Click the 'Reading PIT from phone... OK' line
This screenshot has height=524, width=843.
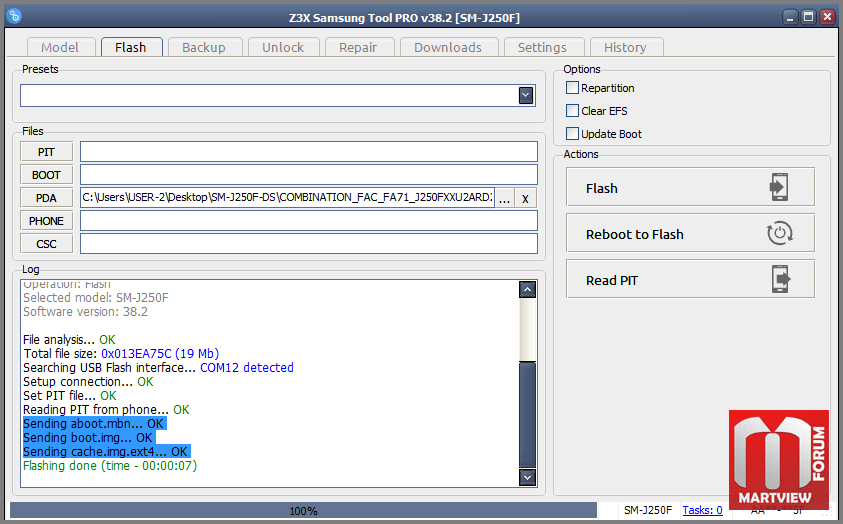pyautogui.click(x=106, y=410)
